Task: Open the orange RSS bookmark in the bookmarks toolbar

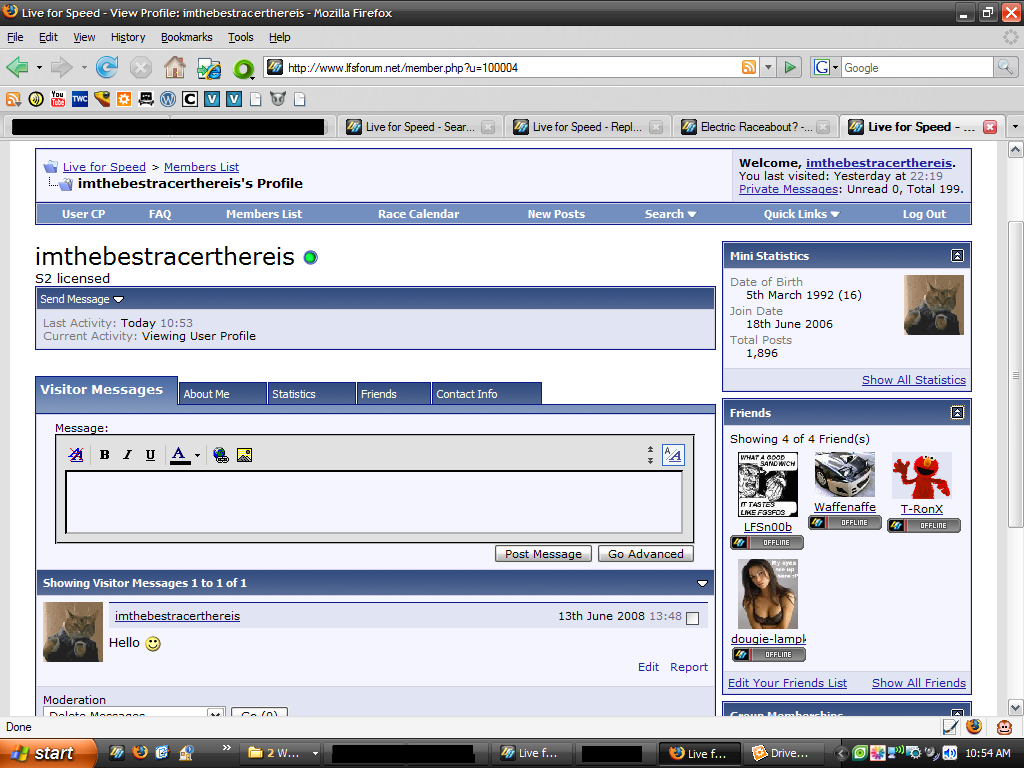Action: coord(13,99)
